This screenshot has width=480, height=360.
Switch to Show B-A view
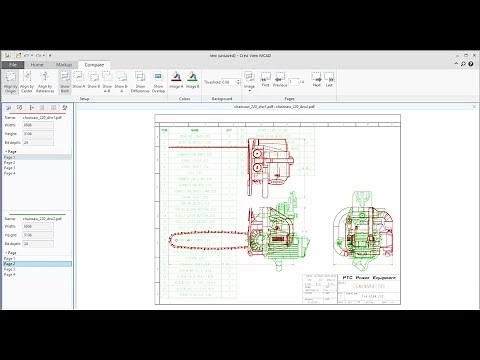(121, 82)
